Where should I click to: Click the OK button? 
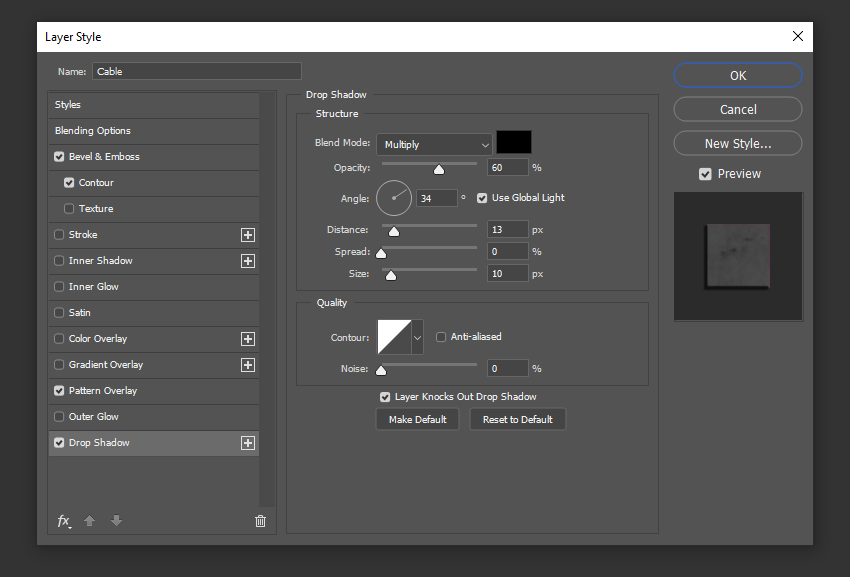(x=738, y=75)
